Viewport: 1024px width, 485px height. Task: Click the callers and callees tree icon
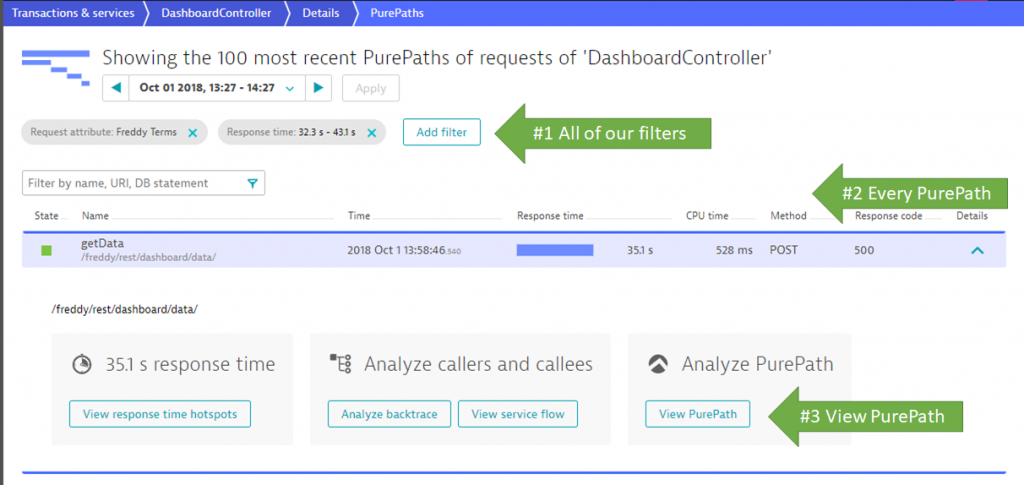click(340, 364)
